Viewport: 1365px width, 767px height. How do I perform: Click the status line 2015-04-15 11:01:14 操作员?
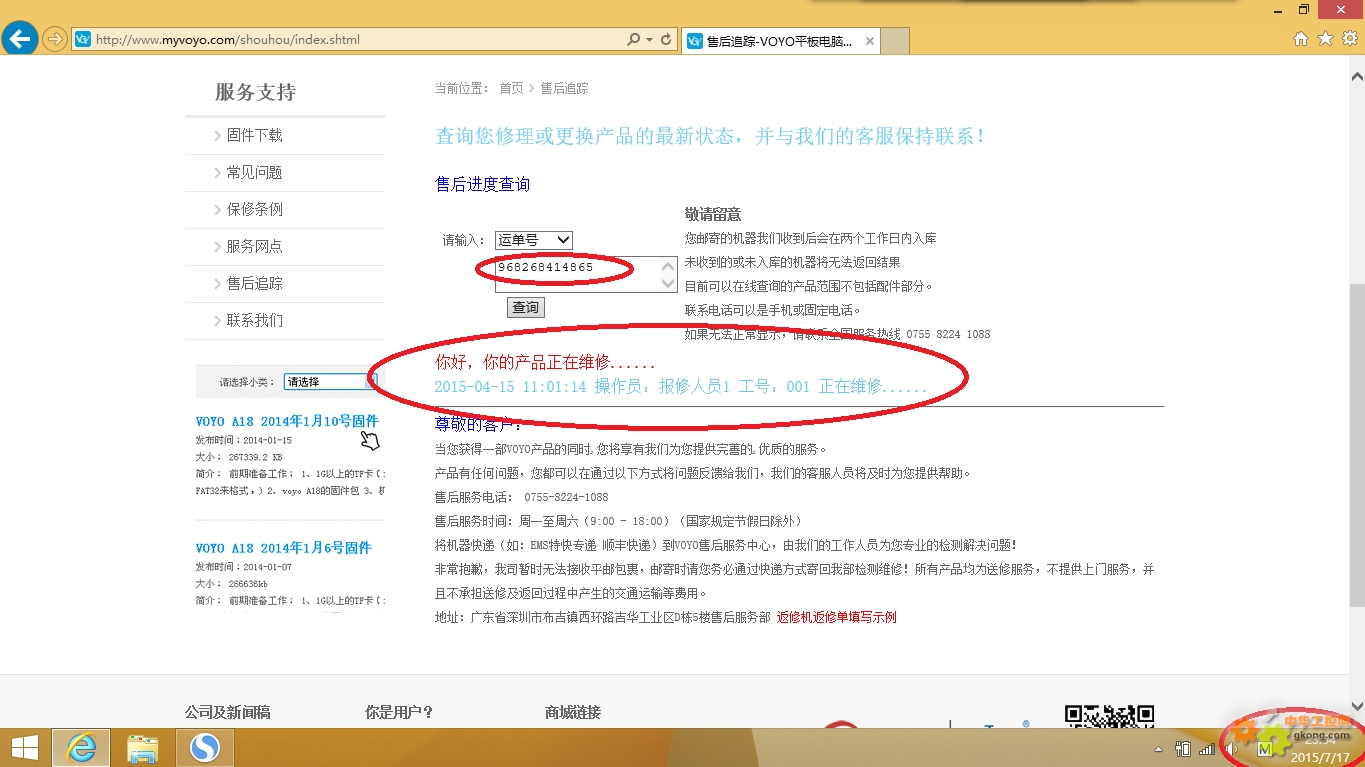[x=681, y=387]
